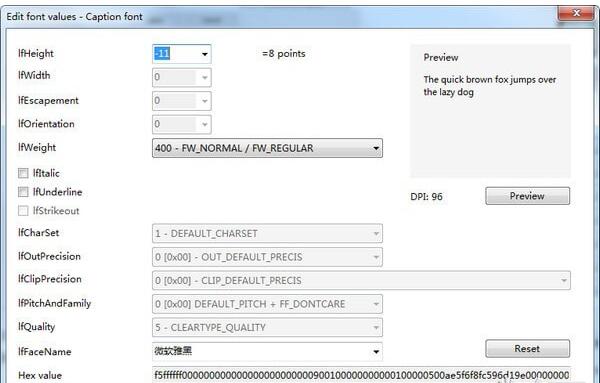Expand the lfFaceName font dropdown
The width and height of the screenshot is (600, 383).
[x=376, y=352]
